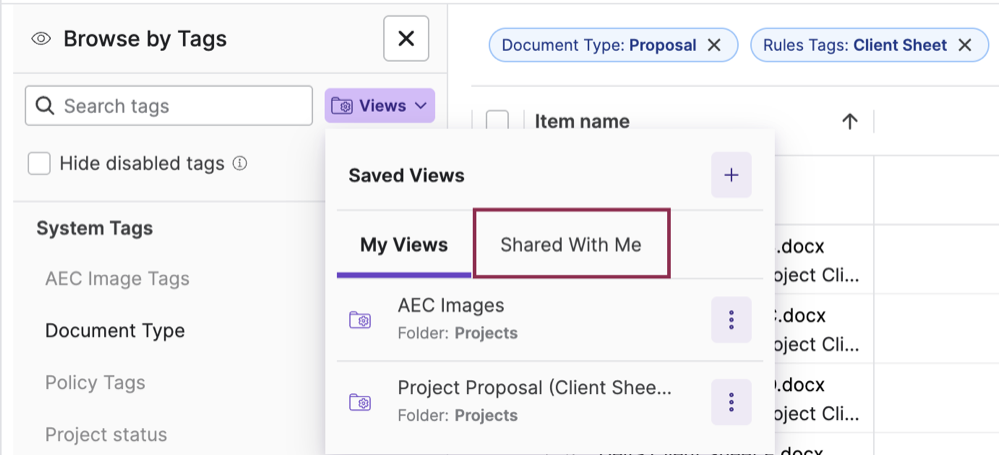Click the AEC Images folder icon
This screenshot has width=999, height=455.
click(x=360, y=320)
